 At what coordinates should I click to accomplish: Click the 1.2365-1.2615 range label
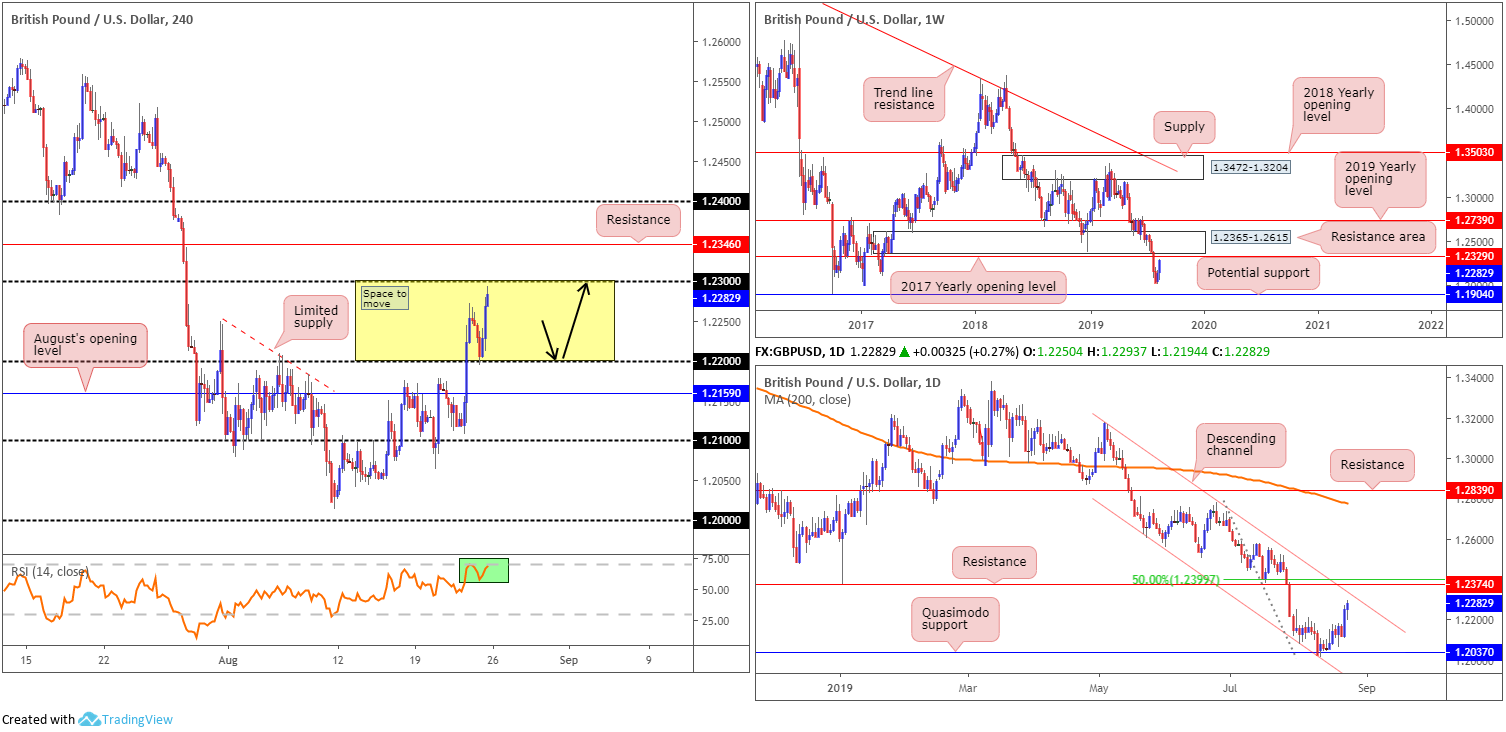1249,237
